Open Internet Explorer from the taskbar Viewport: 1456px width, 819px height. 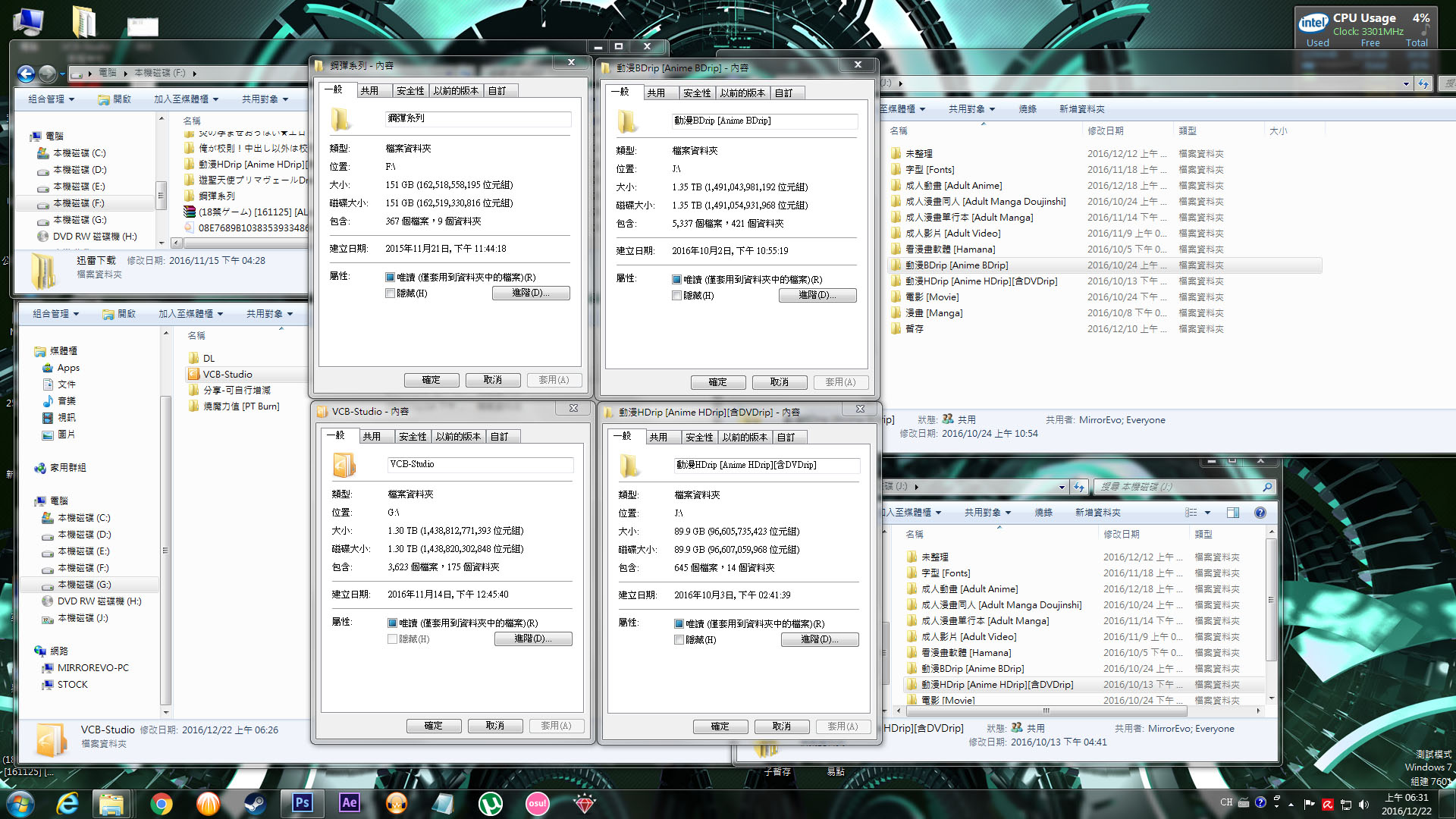pos(67,803)
